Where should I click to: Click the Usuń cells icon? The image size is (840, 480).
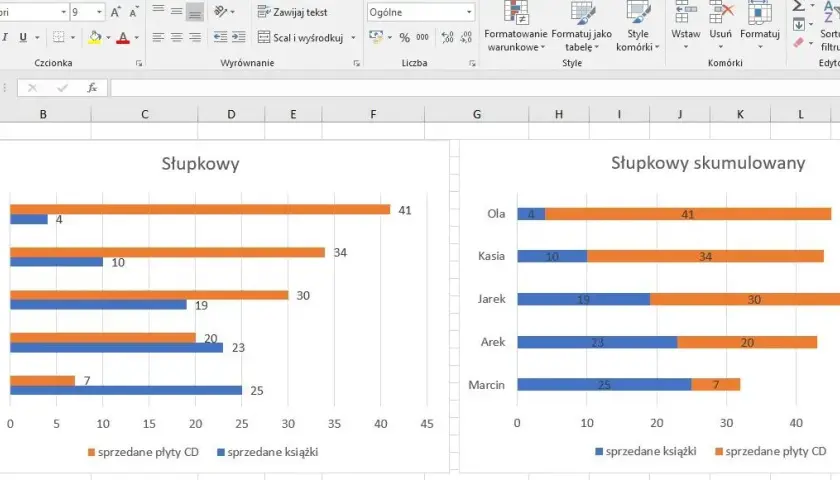[x=721, y=12]
